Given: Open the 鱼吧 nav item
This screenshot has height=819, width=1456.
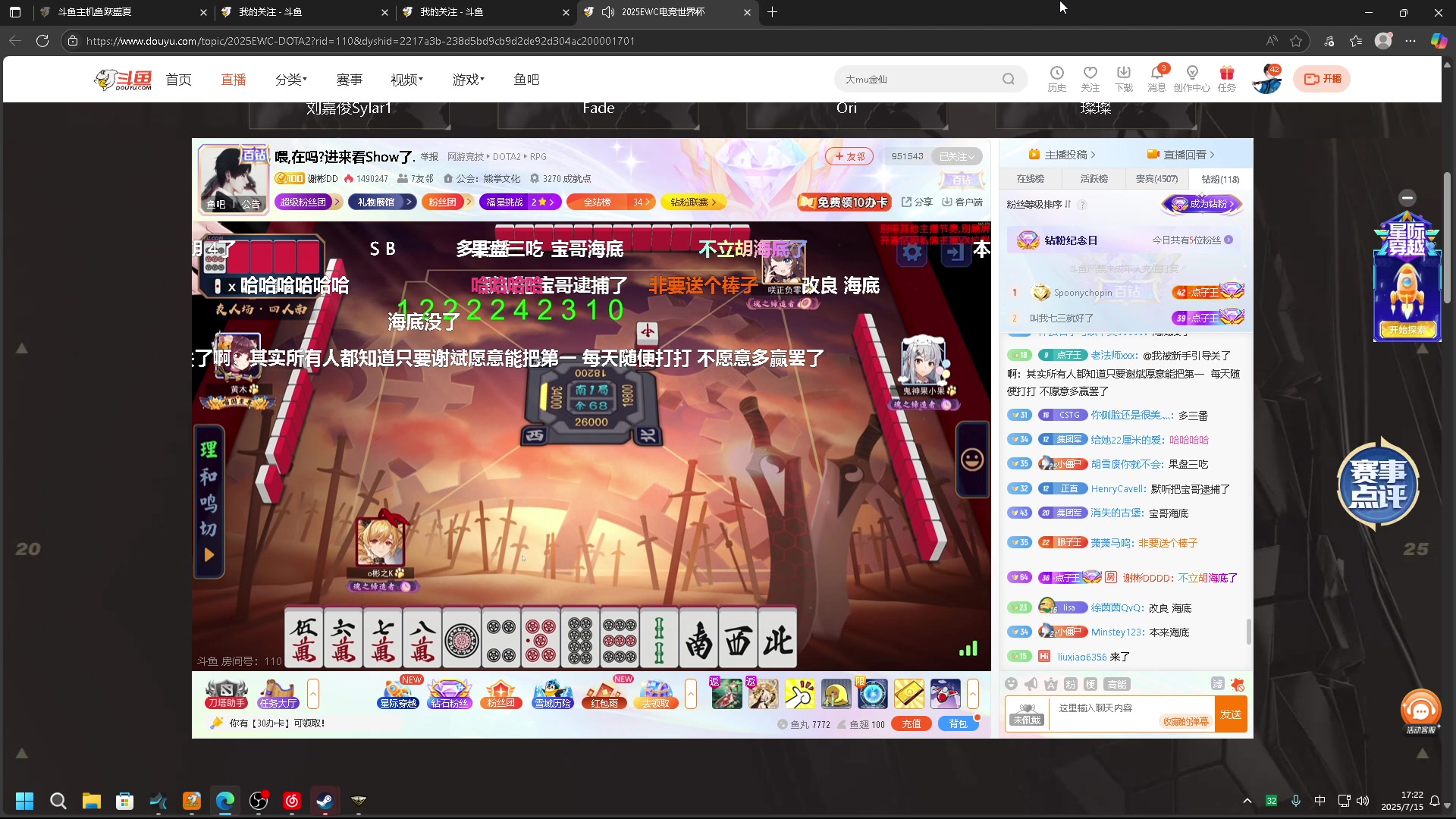Looking at the screenshot, I should [526, 80].
